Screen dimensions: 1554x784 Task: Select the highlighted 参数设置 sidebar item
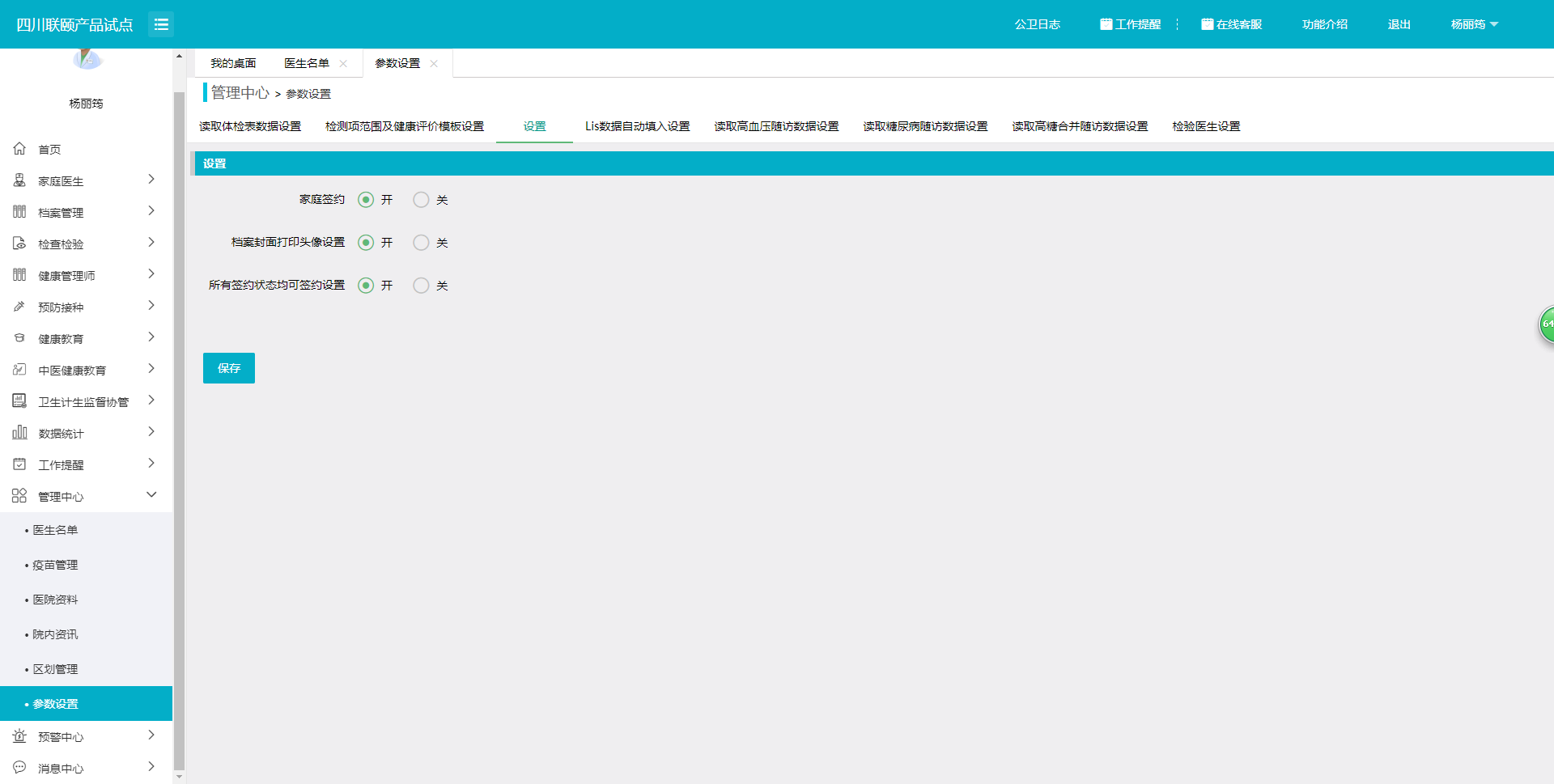[87, 704]
